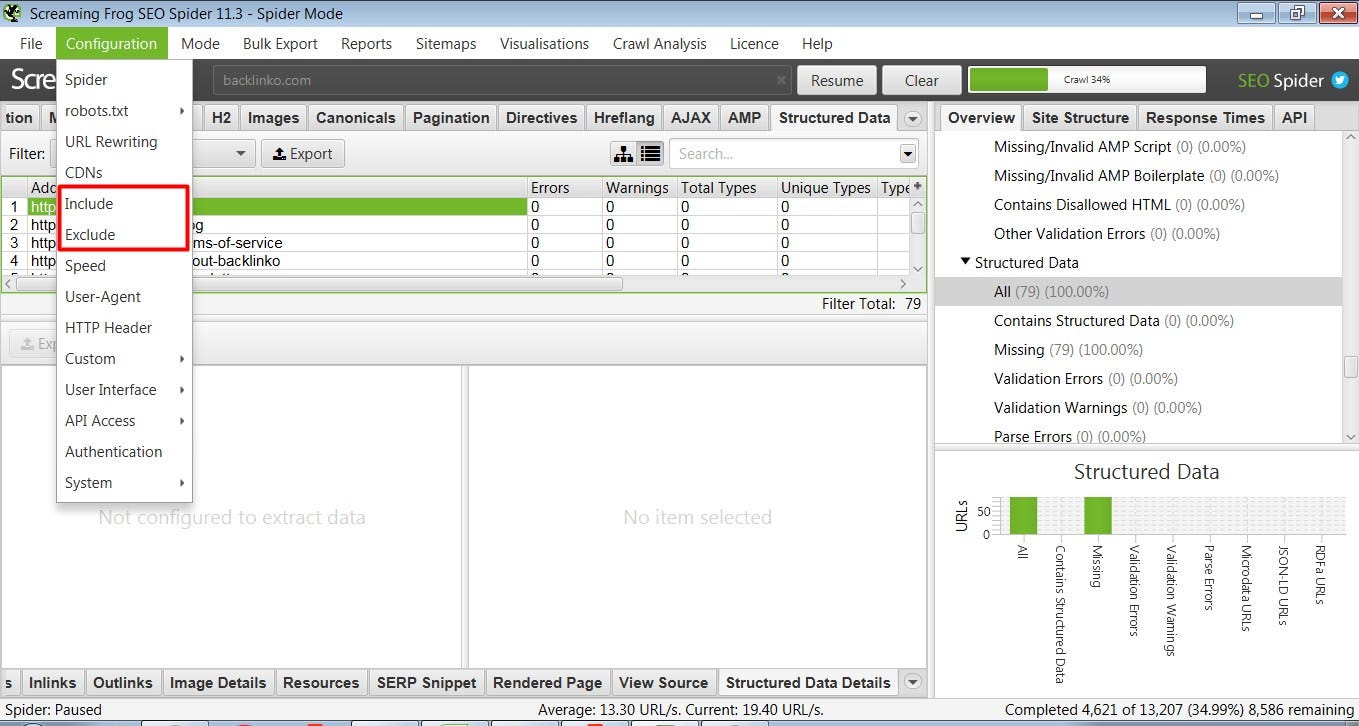Click in the Search field
1359x726 pixels.
click(785, 154)
